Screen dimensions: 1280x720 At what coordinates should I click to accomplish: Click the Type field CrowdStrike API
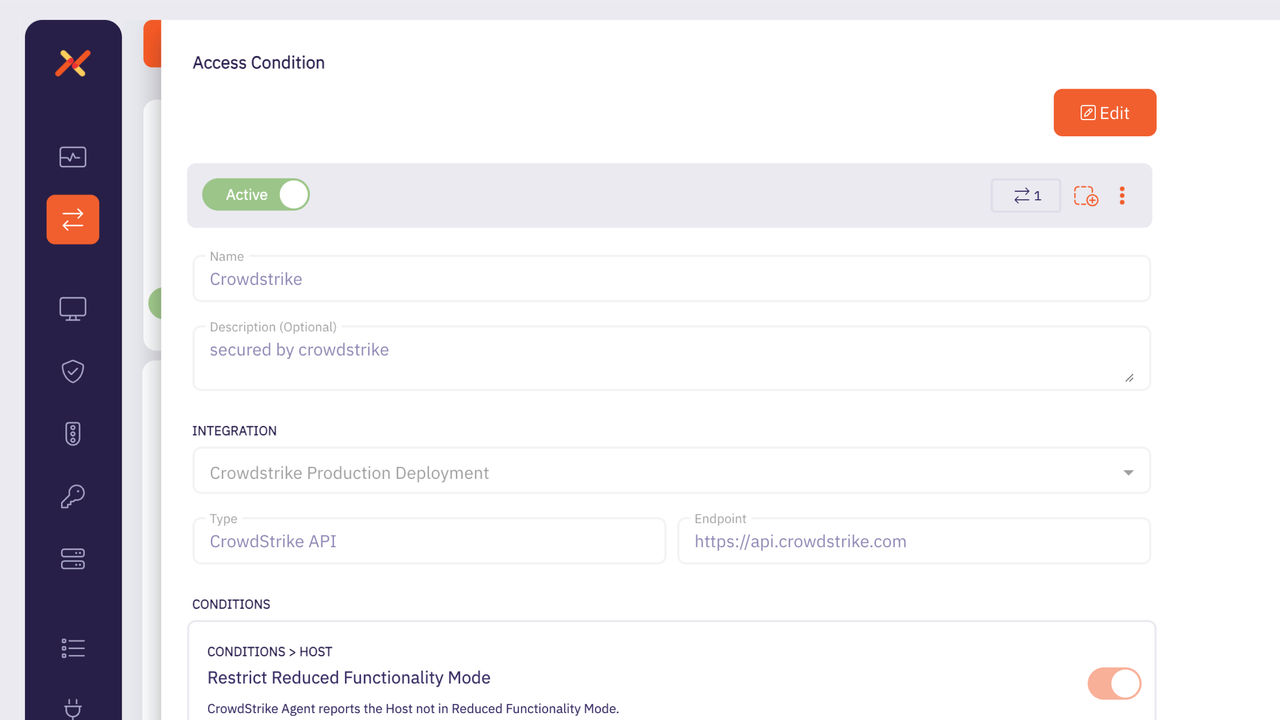pos(429,541)
